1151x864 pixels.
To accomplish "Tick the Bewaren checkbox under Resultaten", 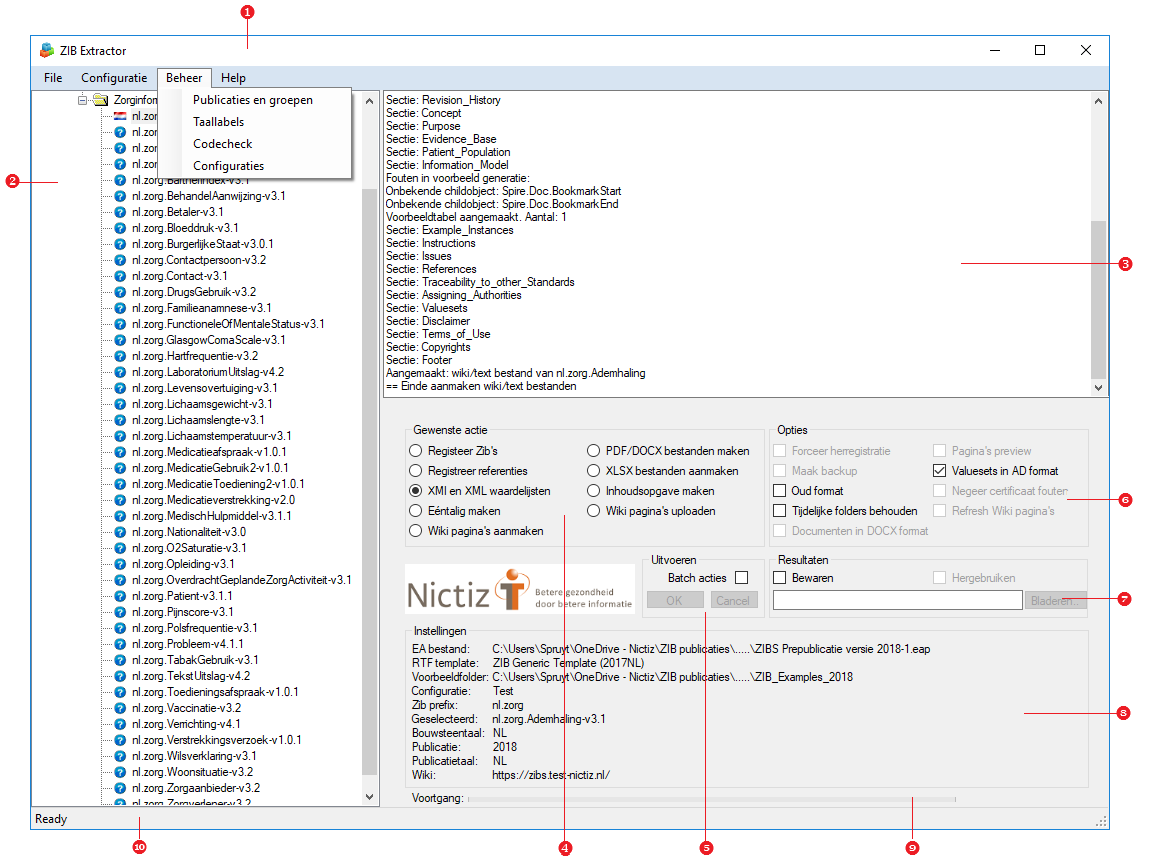I will point(780,578).
